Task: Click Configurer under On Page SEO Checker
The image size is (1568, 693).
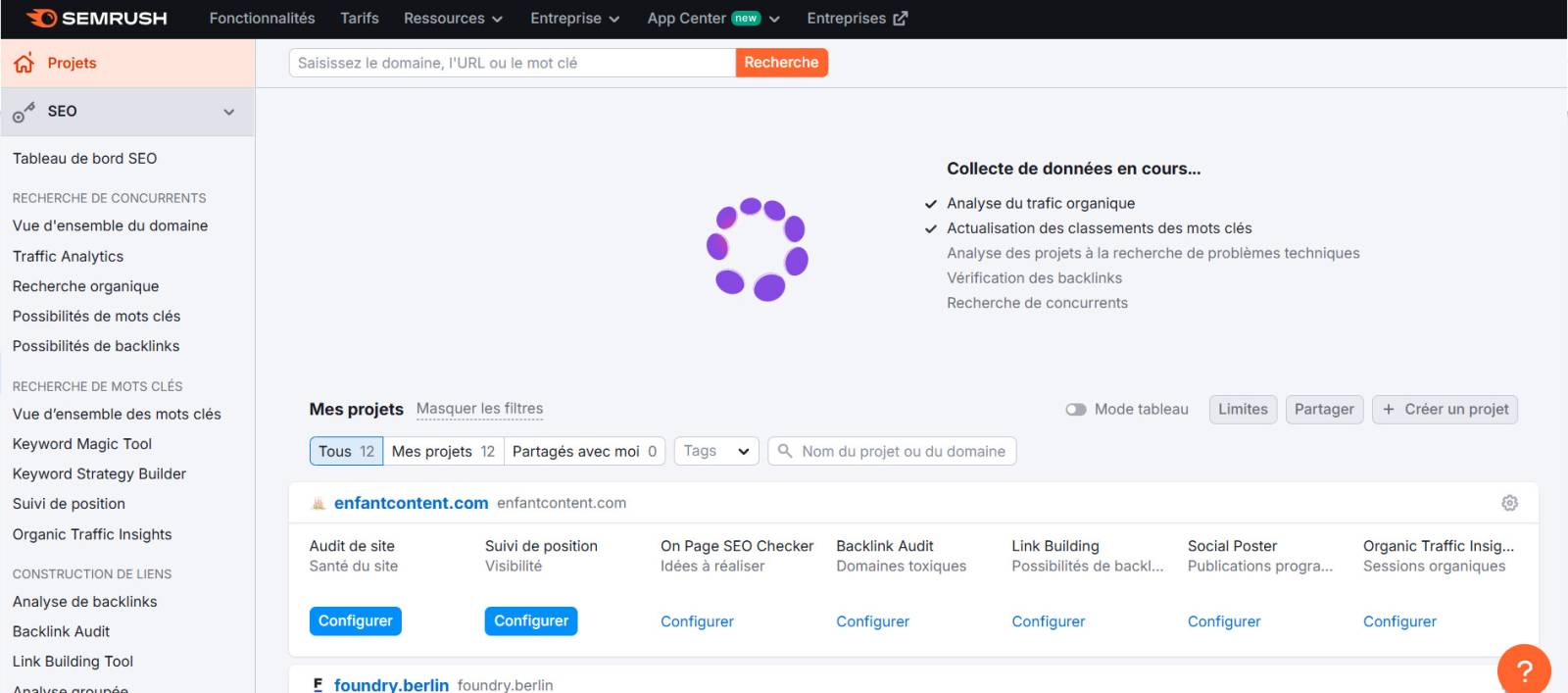Action: (x=697, y=621)
